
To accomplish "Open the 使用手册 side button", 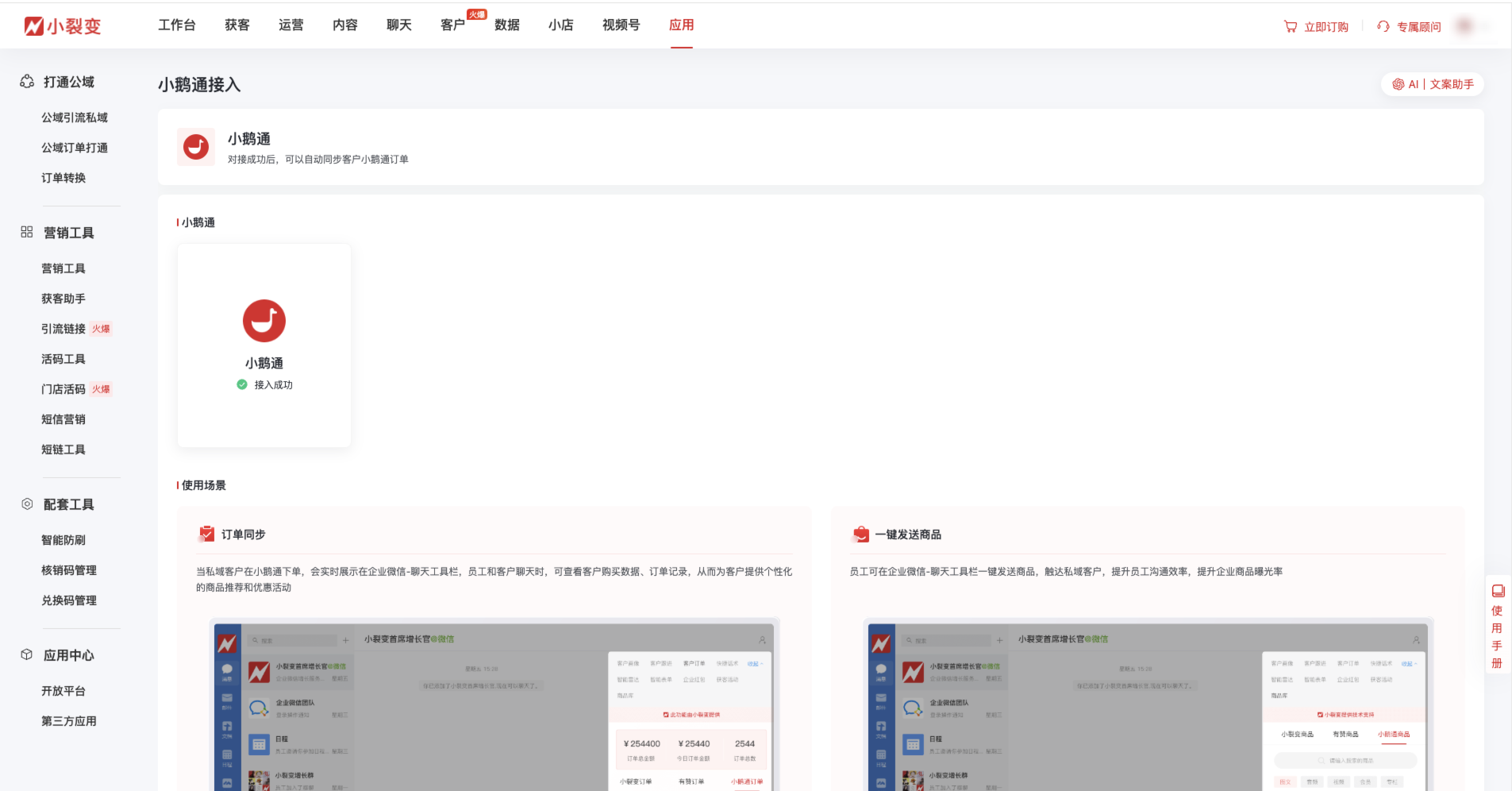I will click(x=1498, y=624).
